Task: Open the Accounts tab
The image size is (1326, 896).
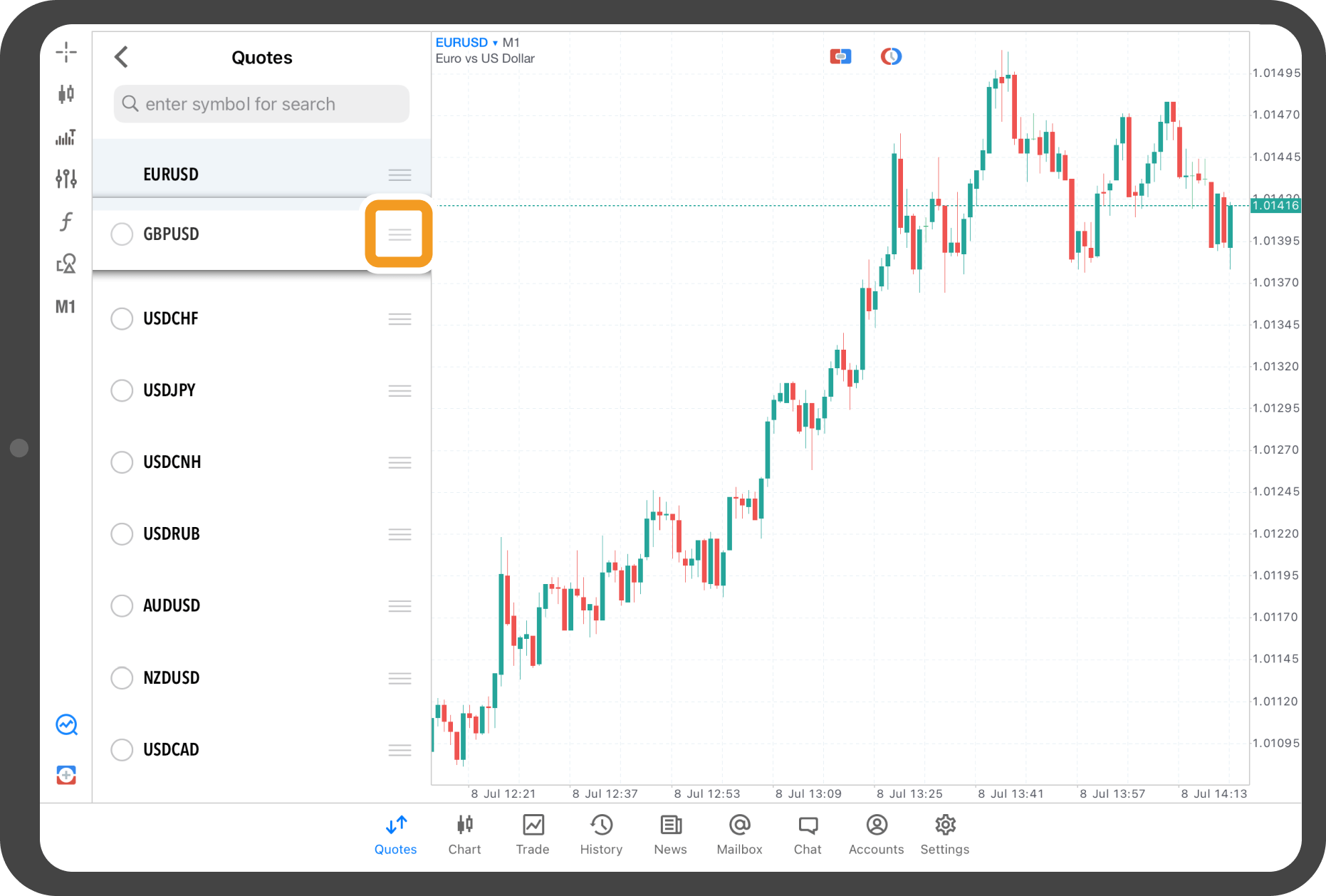Action: coord(876,834)
